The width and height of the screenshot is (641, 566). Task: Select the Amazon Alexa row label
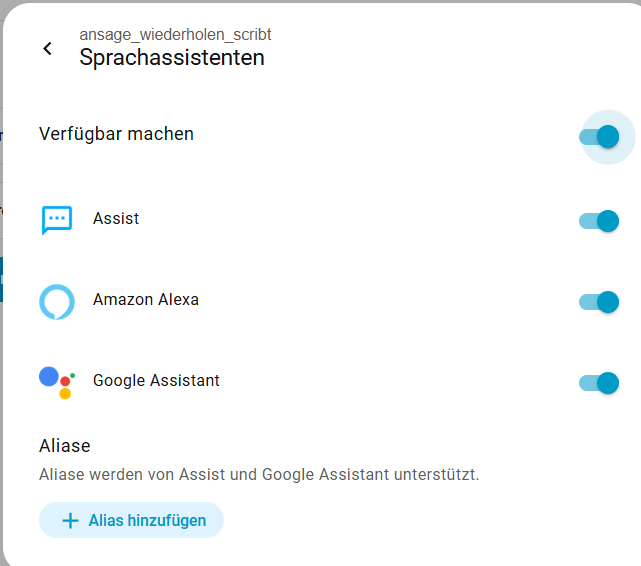coord(146,299)
